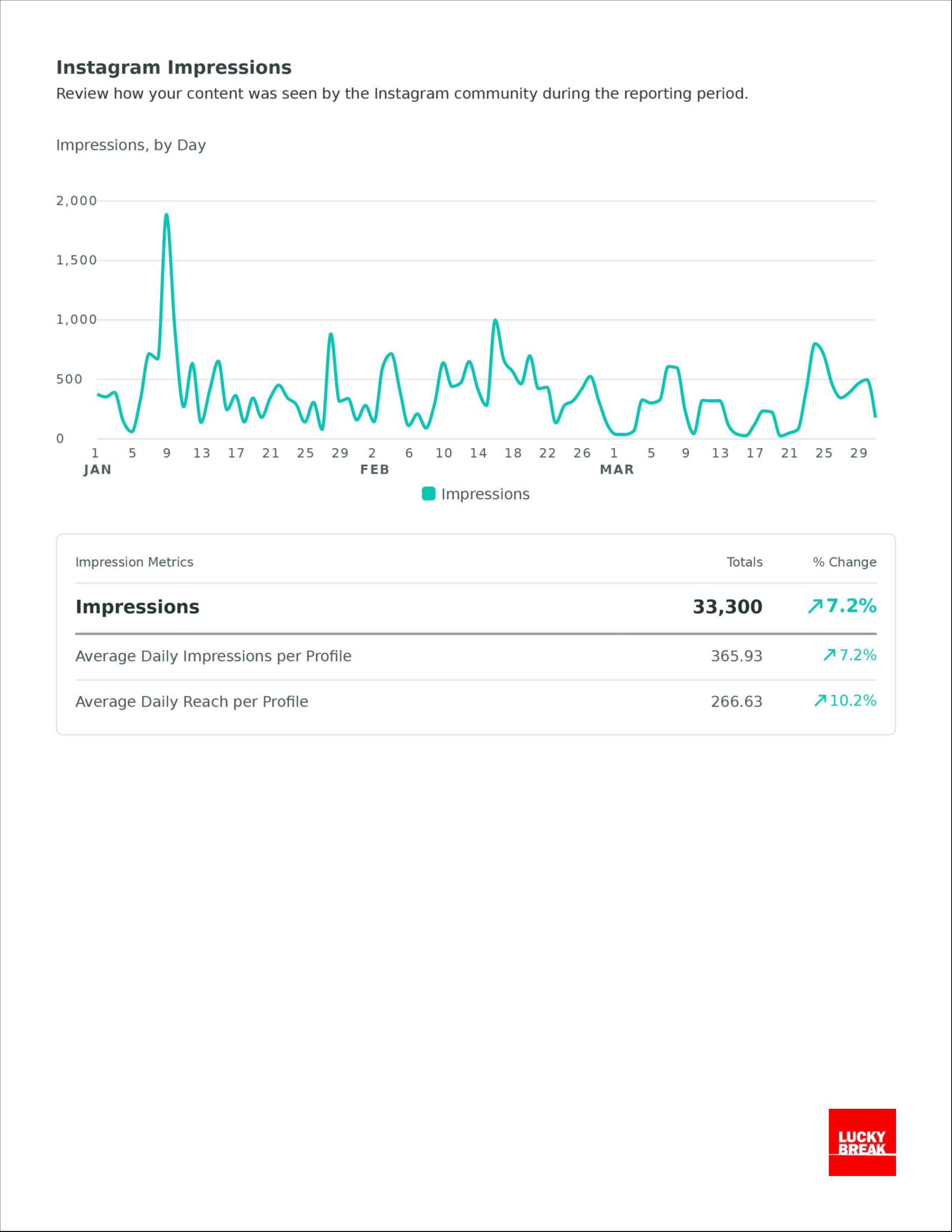This screenshot has width=952, height=1232.
Task: Click the 2,000 y-axis label
Action: pos(76,201)
